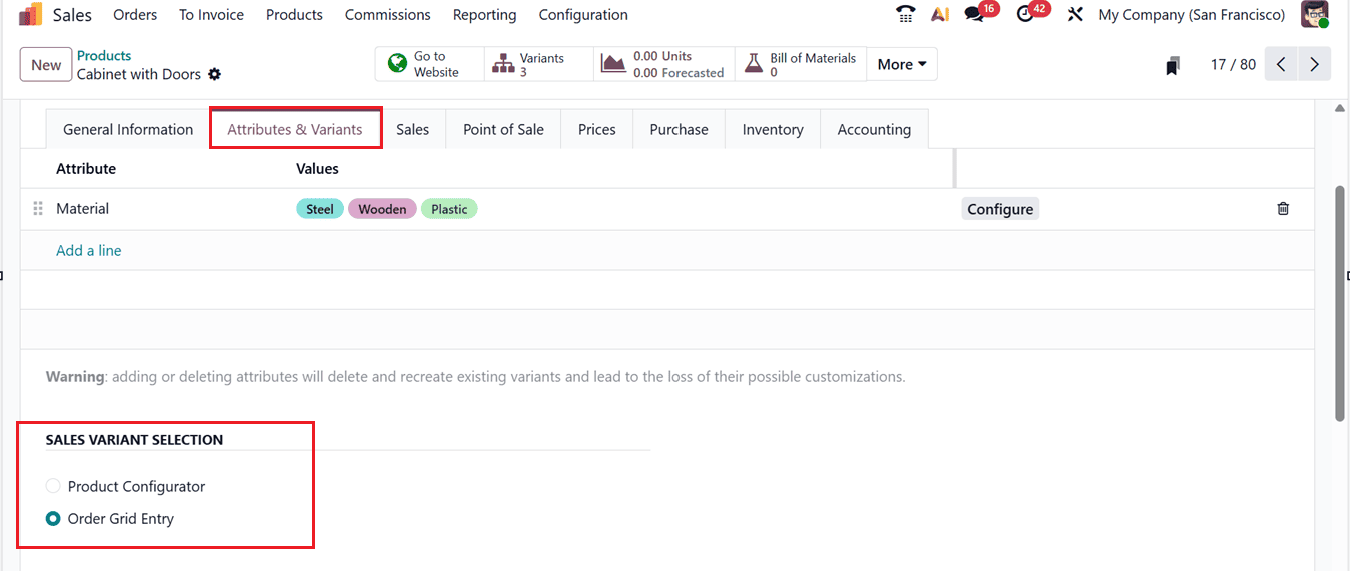The height and width of the screenshot is (571, 1350).
Task: Switch to the General Information tab
Action: (x=128, y=130)
